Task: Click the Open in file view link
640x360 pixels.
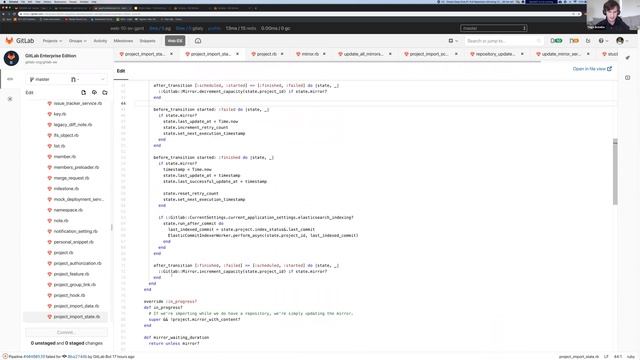Action: click(x=592, y=69)
